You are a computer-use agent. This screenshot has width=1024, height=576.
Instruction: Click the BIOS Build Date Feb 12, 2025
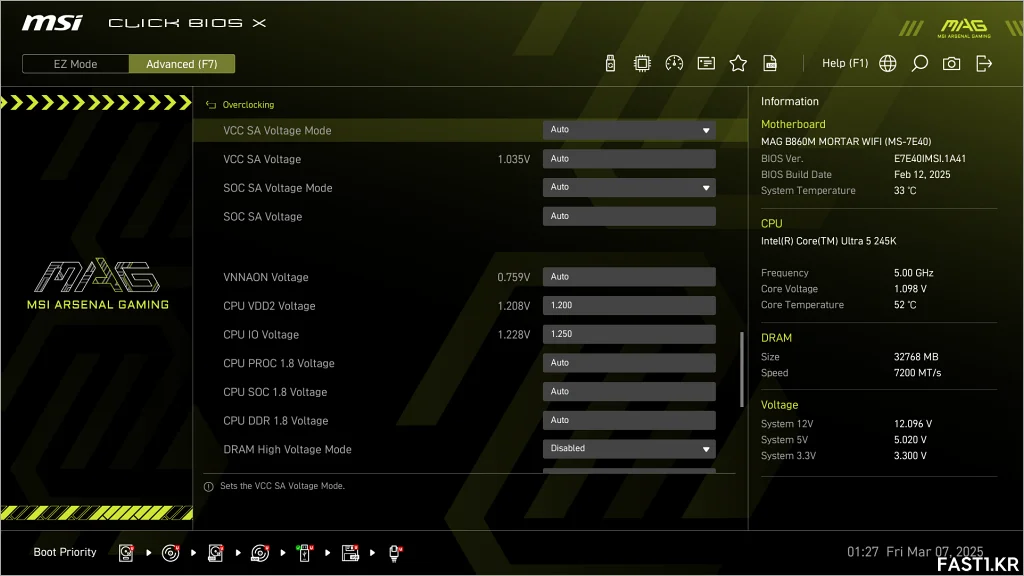tap(921, 174)
